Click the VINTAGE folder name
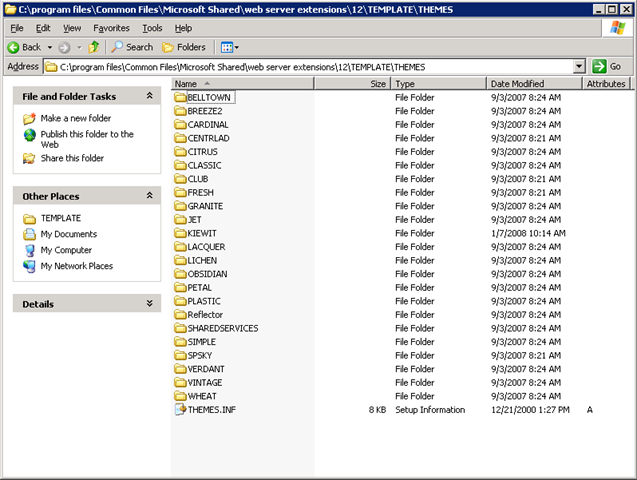Image resolution: width=637 pixels, height=480 pixels. [205, 383]
